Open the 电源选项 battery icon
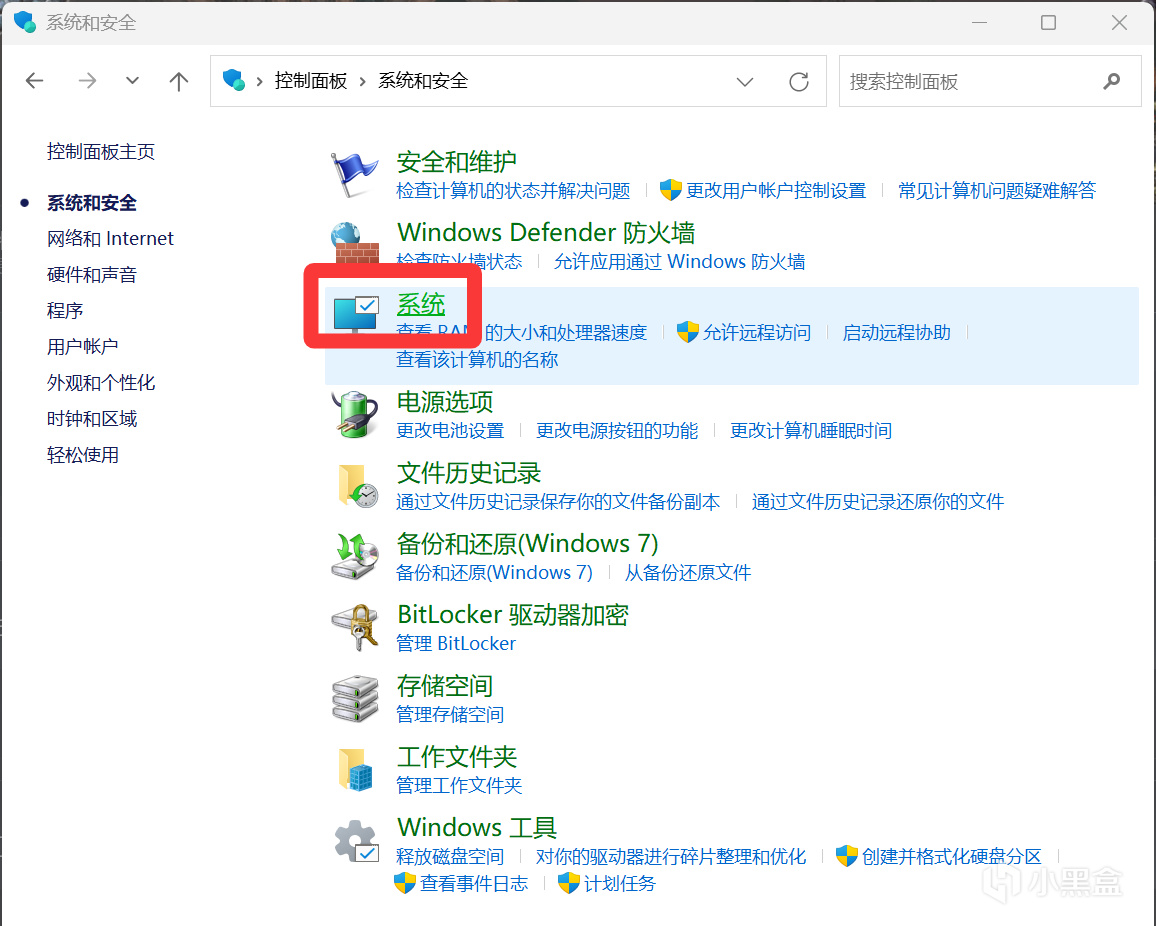 point(355,414)
